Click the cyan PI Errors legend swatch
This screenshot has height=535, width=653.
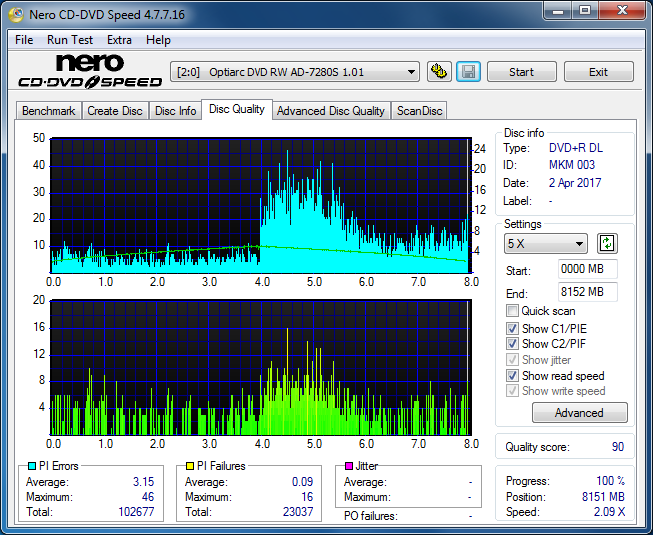(x=32, y=466)
